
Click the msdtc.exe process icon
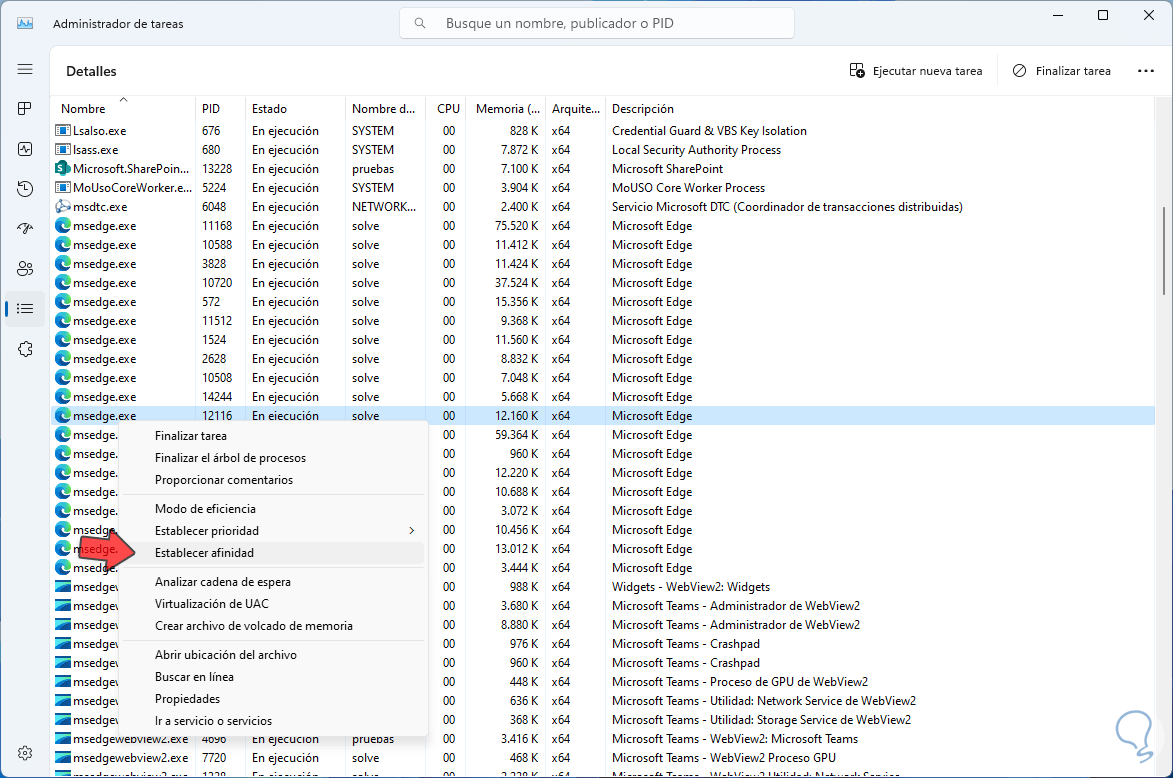[x=63, y=206]
